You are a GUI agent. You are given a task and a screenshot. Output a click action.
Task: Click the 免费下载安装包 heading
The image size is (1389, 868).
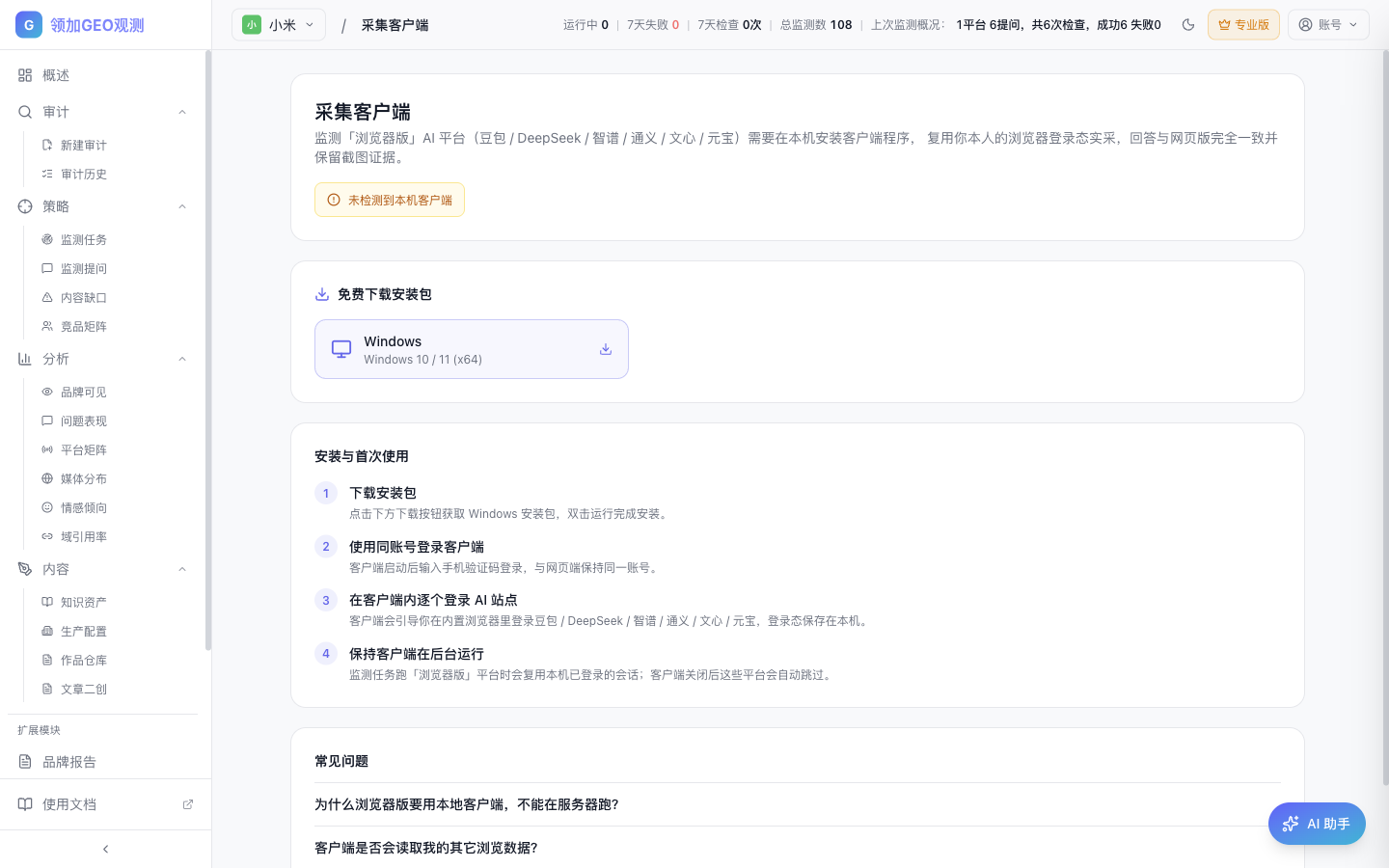pyautogui.click(x=384, y=294)
